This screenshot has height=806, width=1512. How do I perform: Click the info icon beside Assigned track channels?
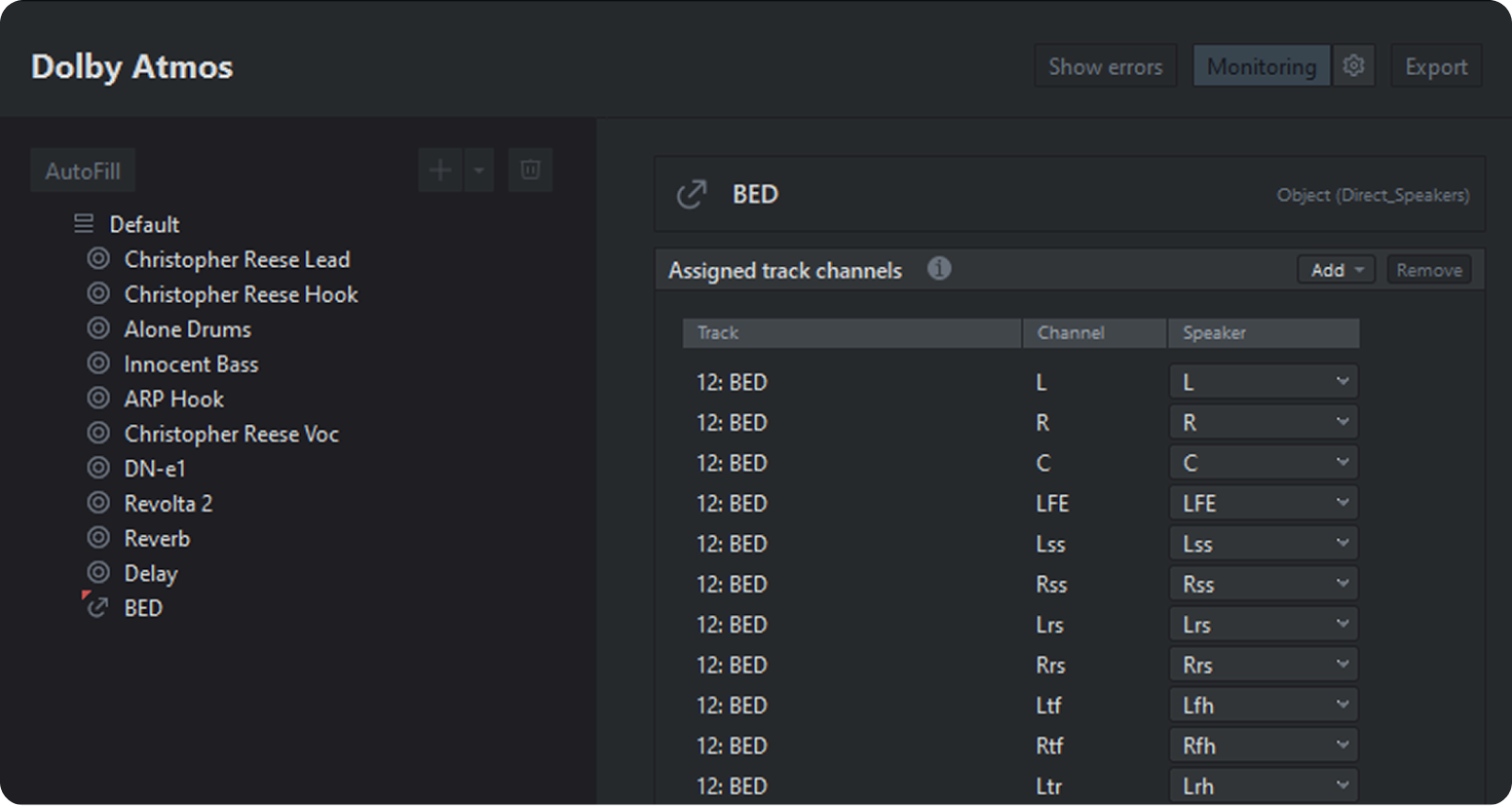point(939,268)
